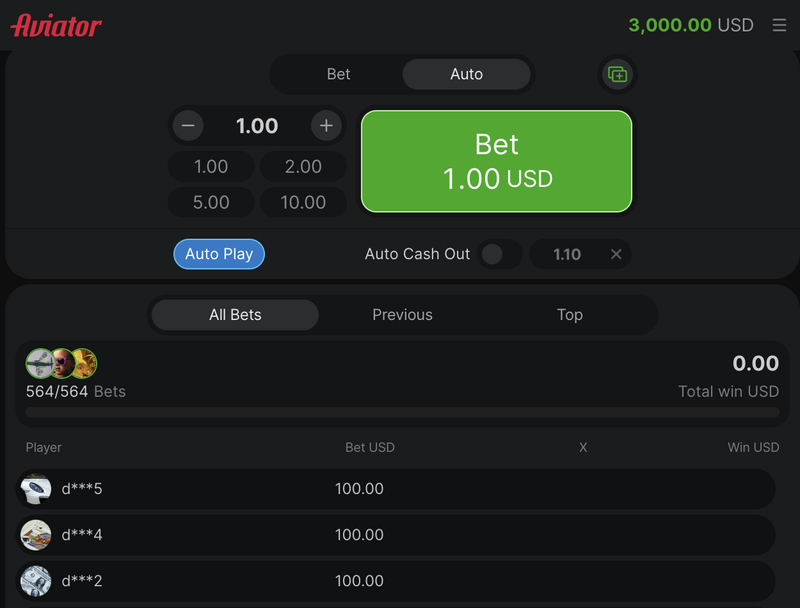Viewport: 800px width, 608px height.
Task: Switch to the Bet mode tab
Action: tap(338, 74)
